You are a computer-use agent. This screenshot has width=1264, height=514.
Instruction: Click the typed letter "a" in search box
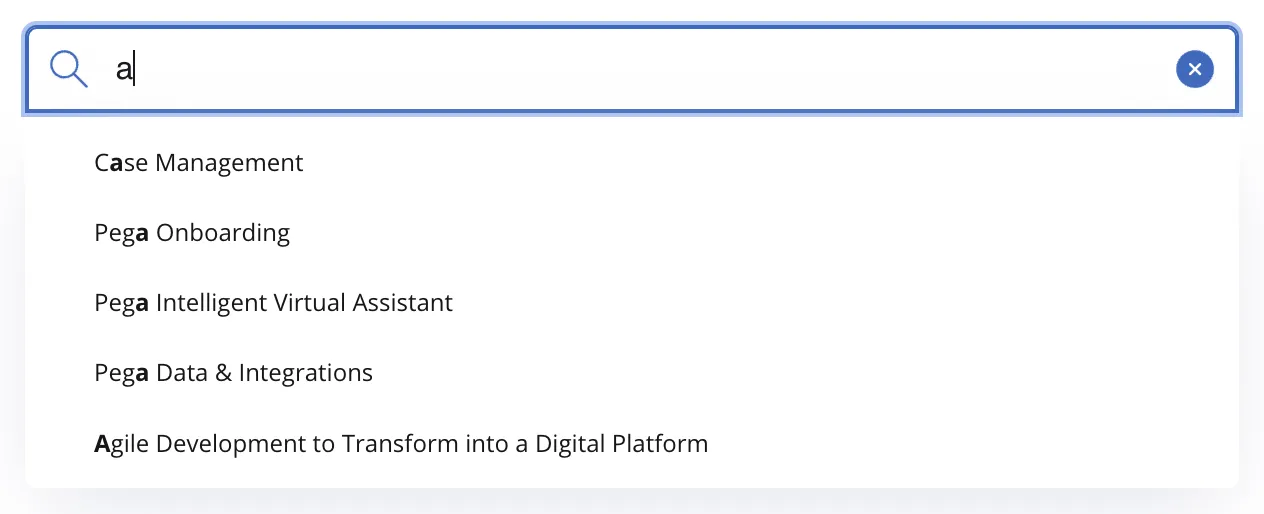point(124,70)
